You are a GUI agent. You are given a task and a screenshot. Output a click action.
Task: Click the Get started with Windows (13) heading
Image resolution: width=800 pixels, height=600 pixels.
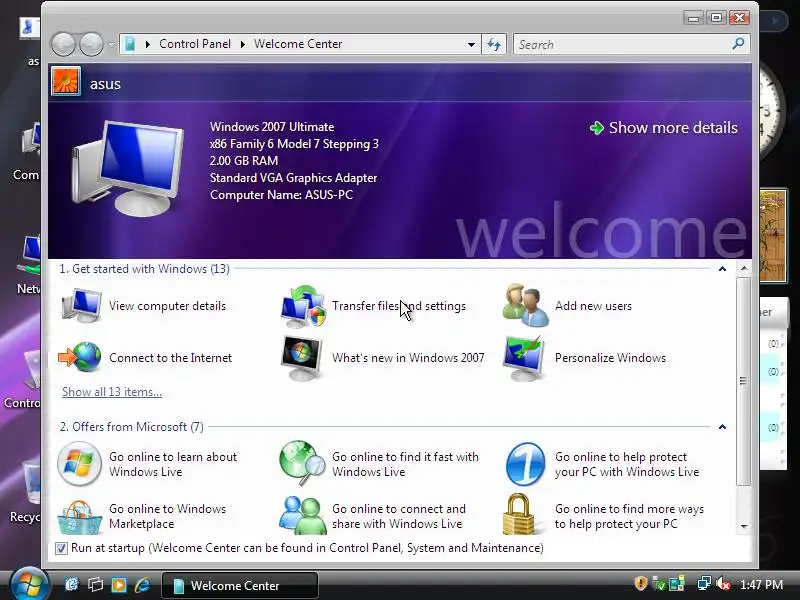(144, 269)
